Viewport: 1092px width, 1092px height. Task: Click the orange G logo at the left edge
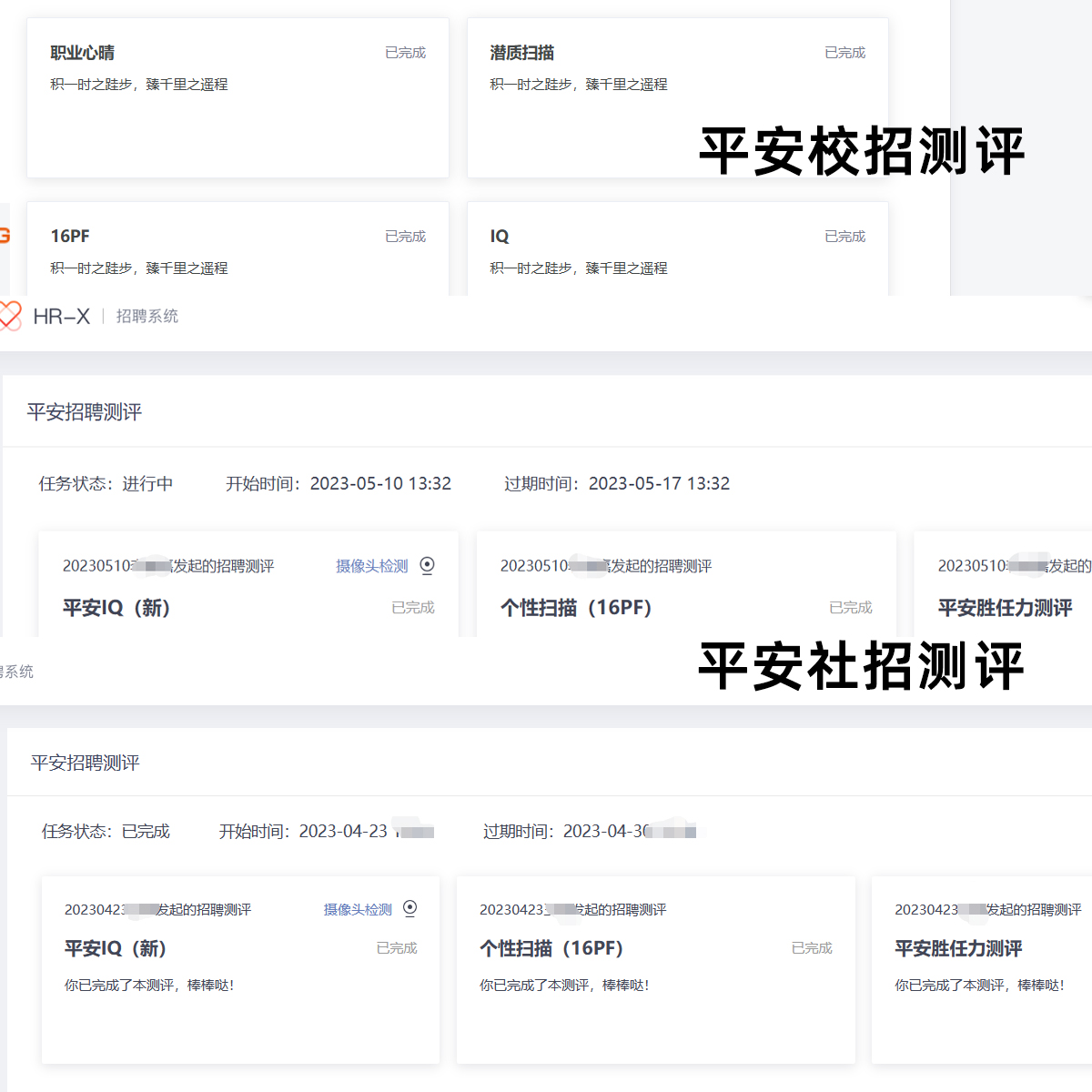[5, 235]
